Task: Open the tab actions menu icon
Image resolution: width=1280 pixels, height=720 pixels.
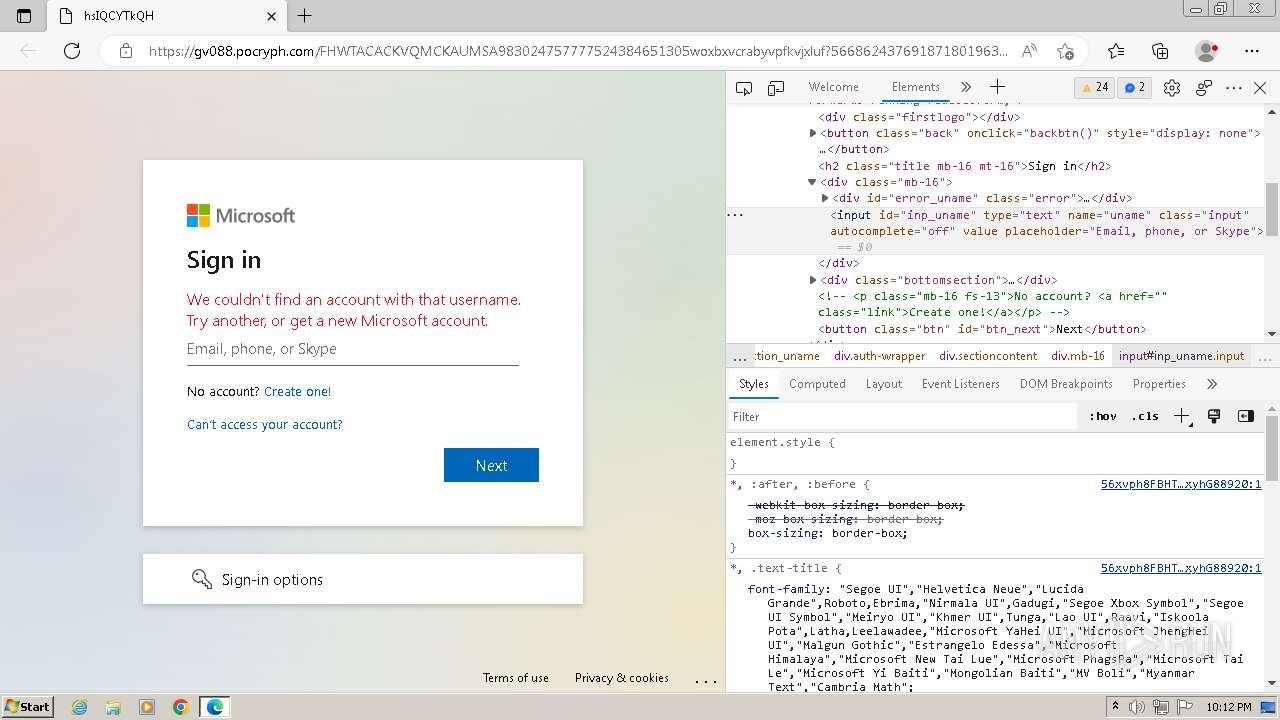Action: click(x=24, y=16)
